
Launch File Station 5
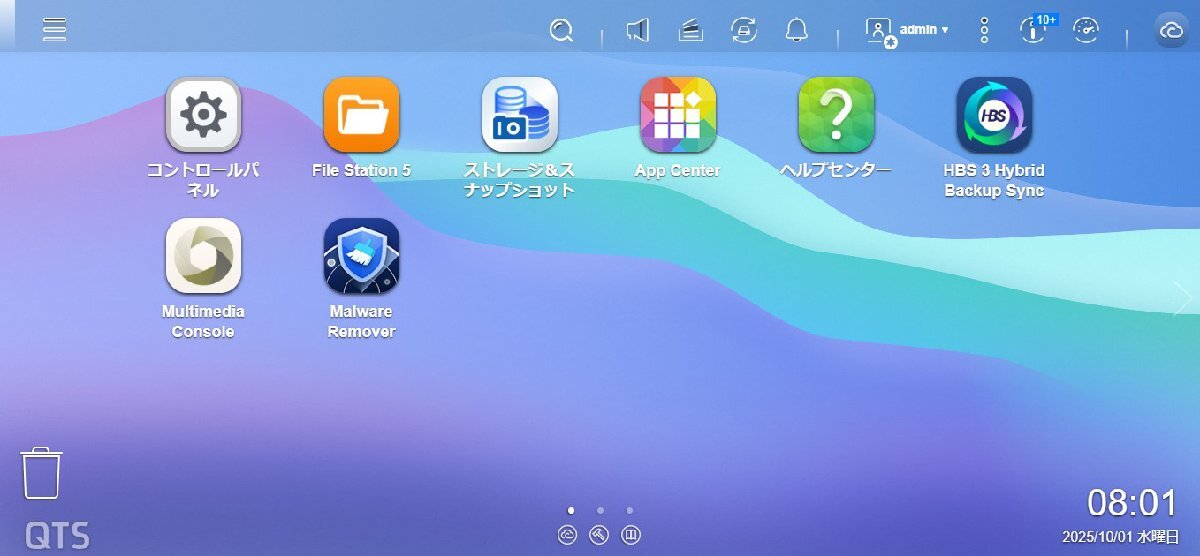pos(361,115)
